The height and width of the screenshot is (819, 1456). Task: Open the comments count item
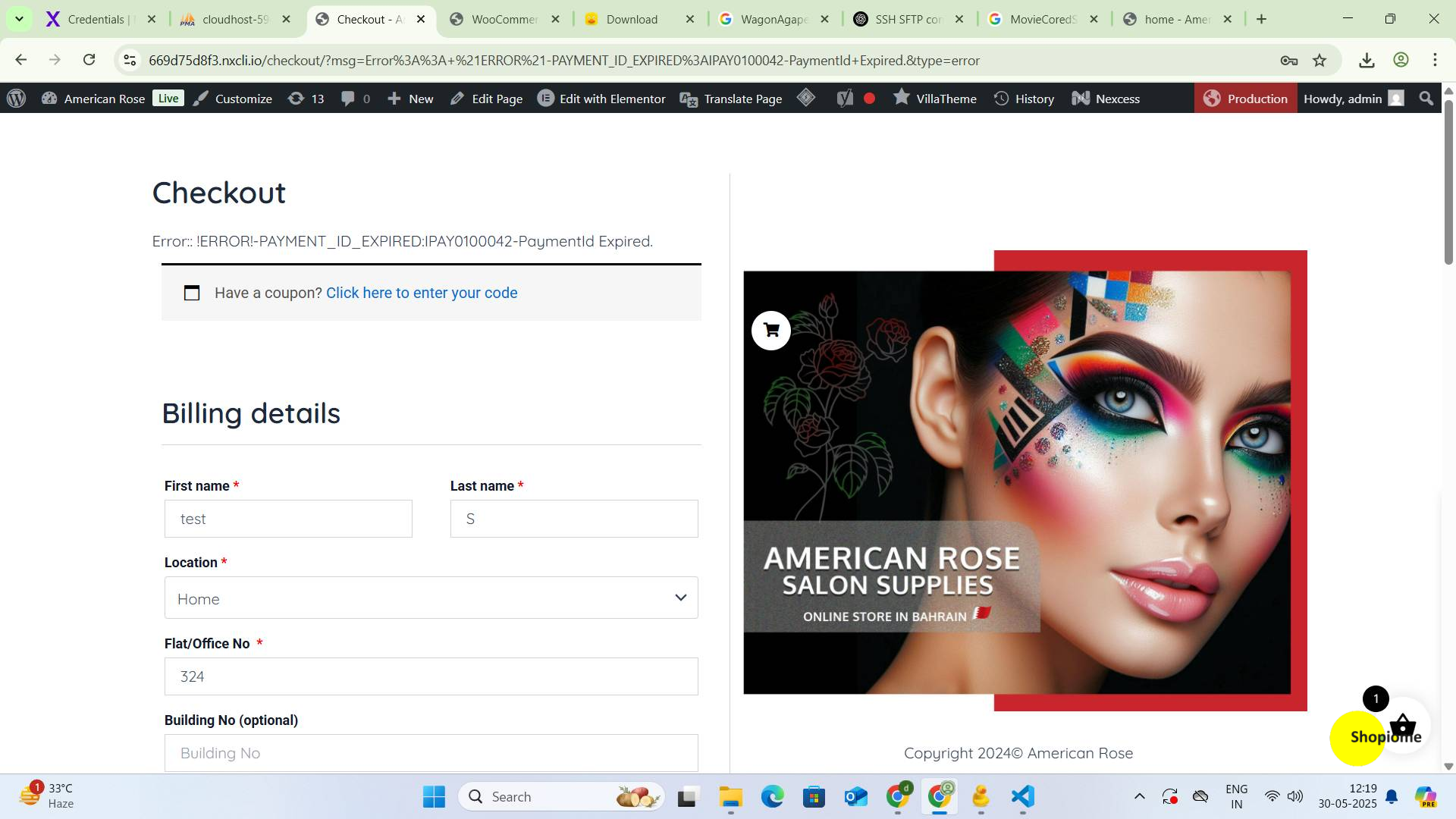(x=356, y=99)
